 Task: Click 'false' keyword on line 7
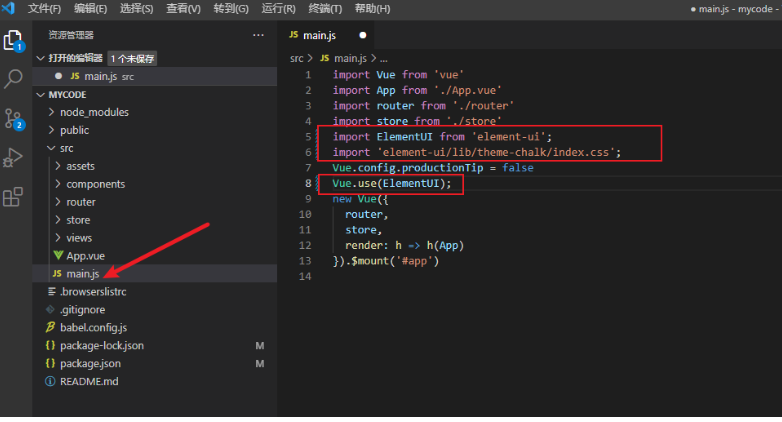518,168
